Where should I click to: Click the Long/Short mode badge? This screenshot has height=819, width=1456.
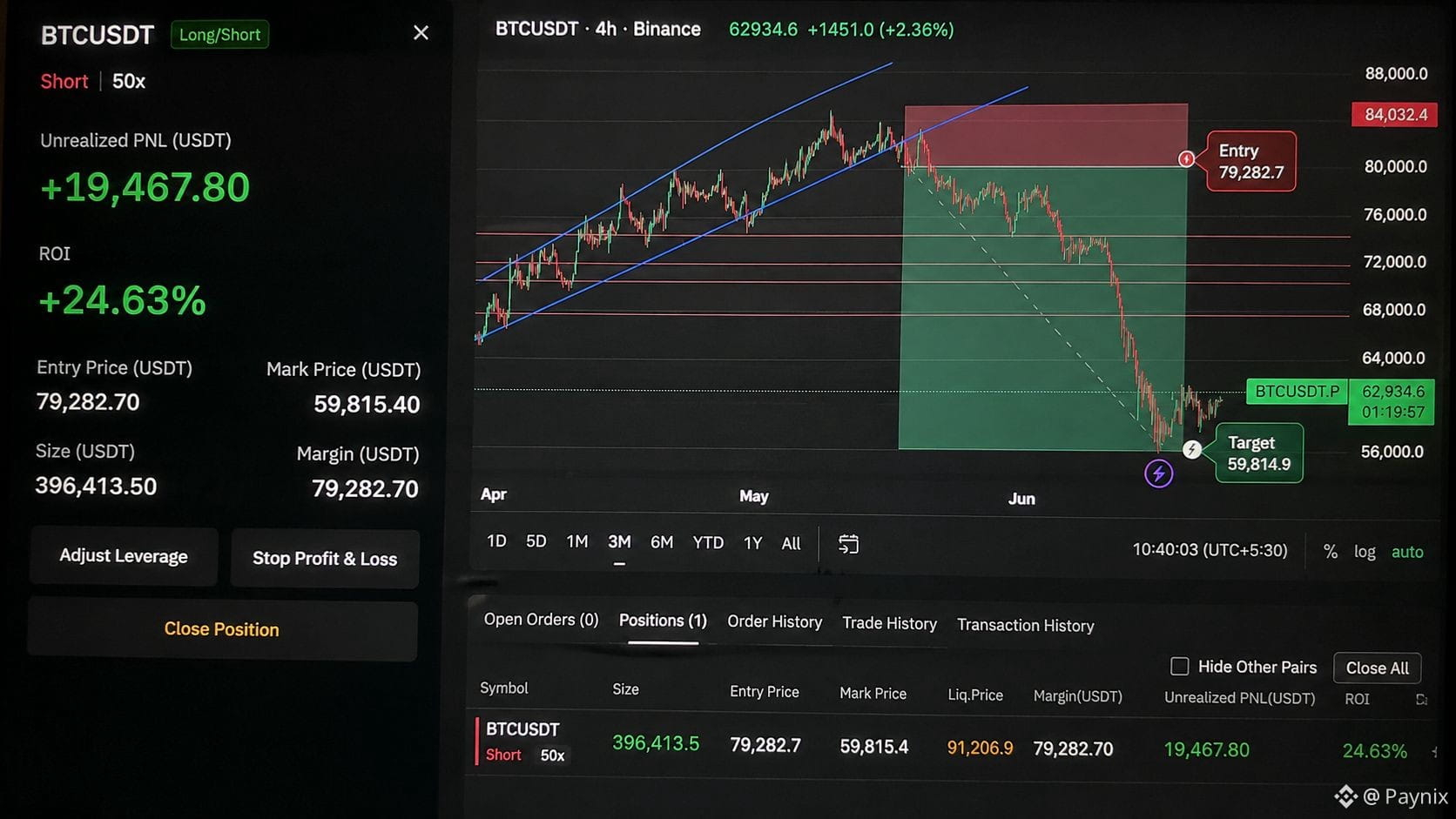219,35
